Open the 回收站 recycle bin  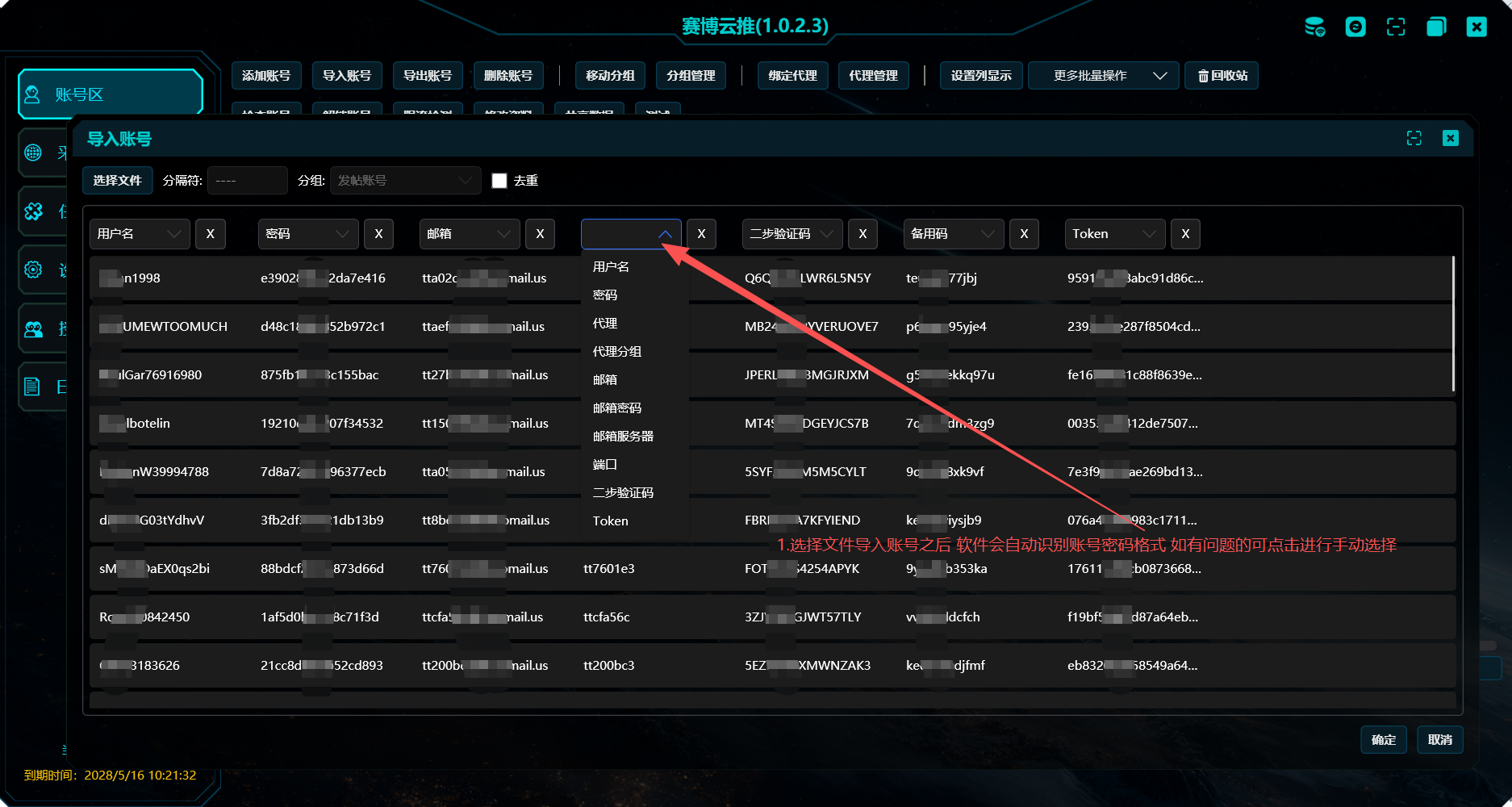1222,76
